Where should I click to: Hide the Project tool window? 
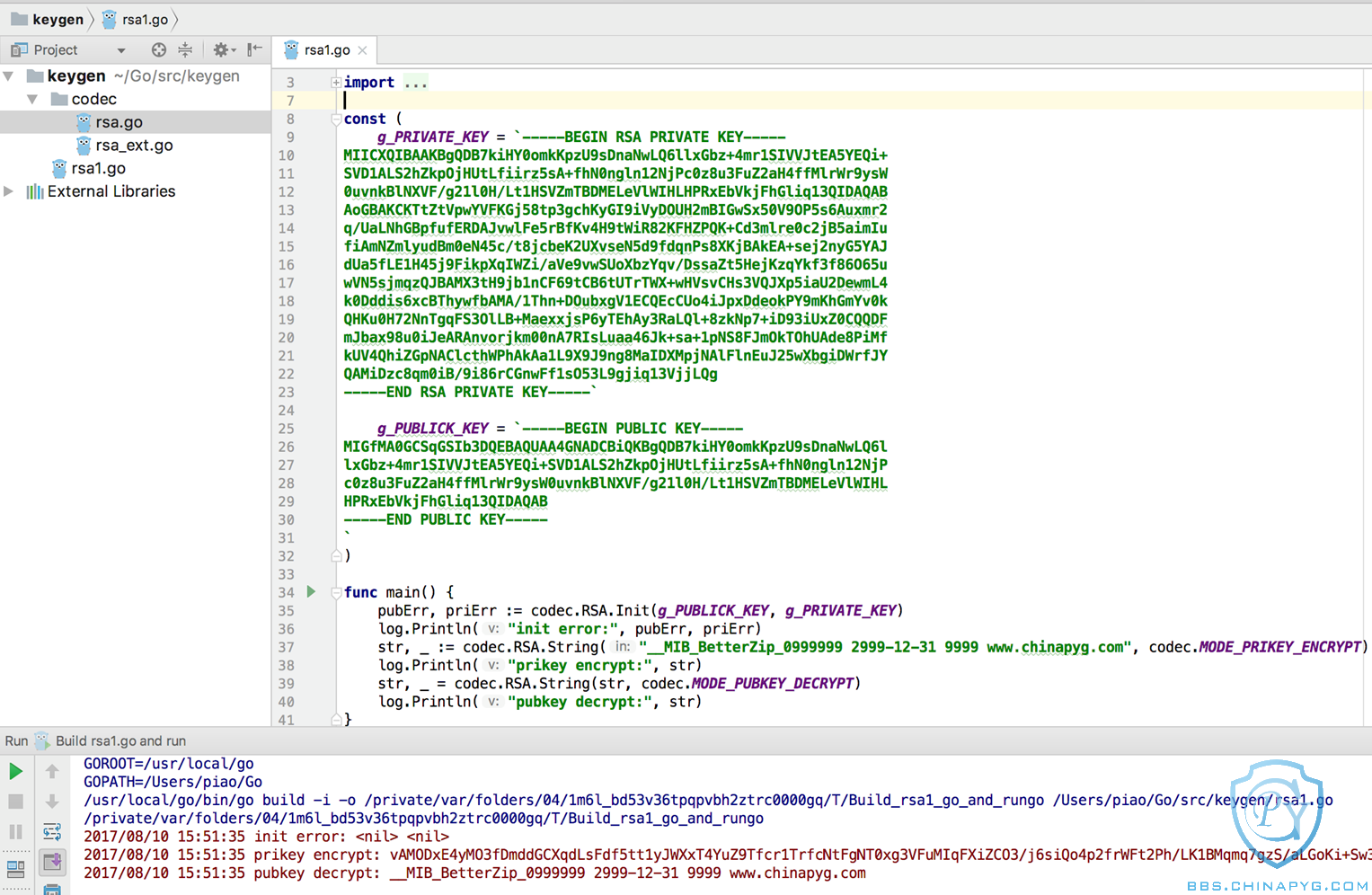(x=255, y=50)
